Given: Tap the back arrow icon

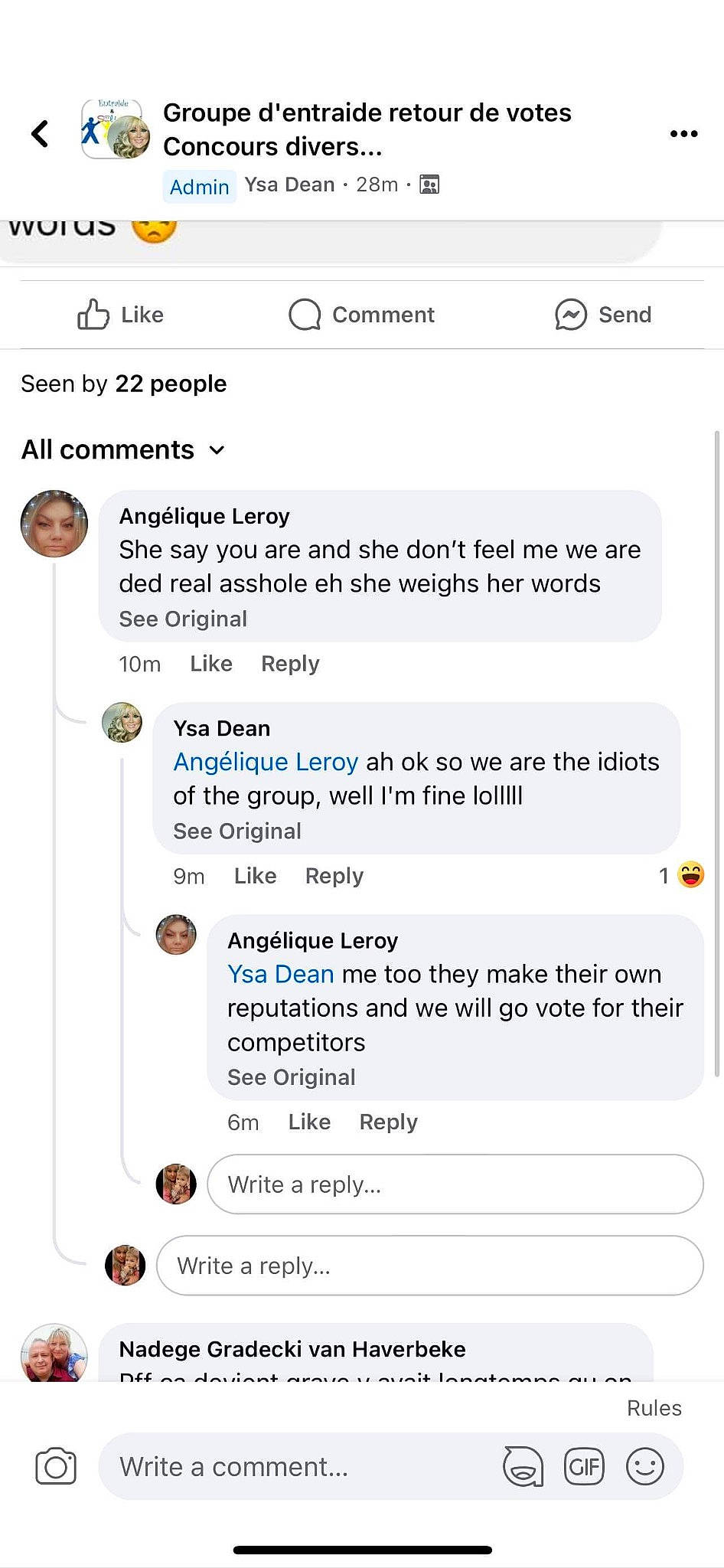Looking at the screenshot, I should click(x=40, y=133).
